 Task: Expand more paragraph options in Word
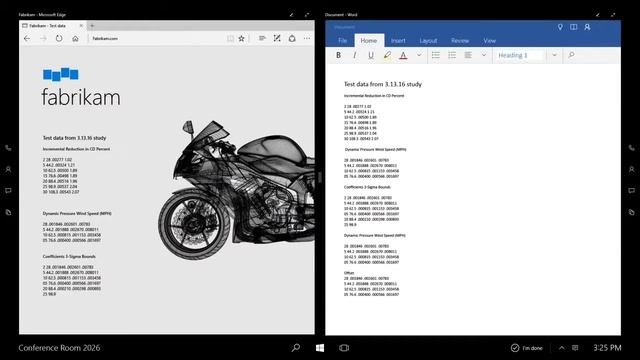tap(484, 55)
